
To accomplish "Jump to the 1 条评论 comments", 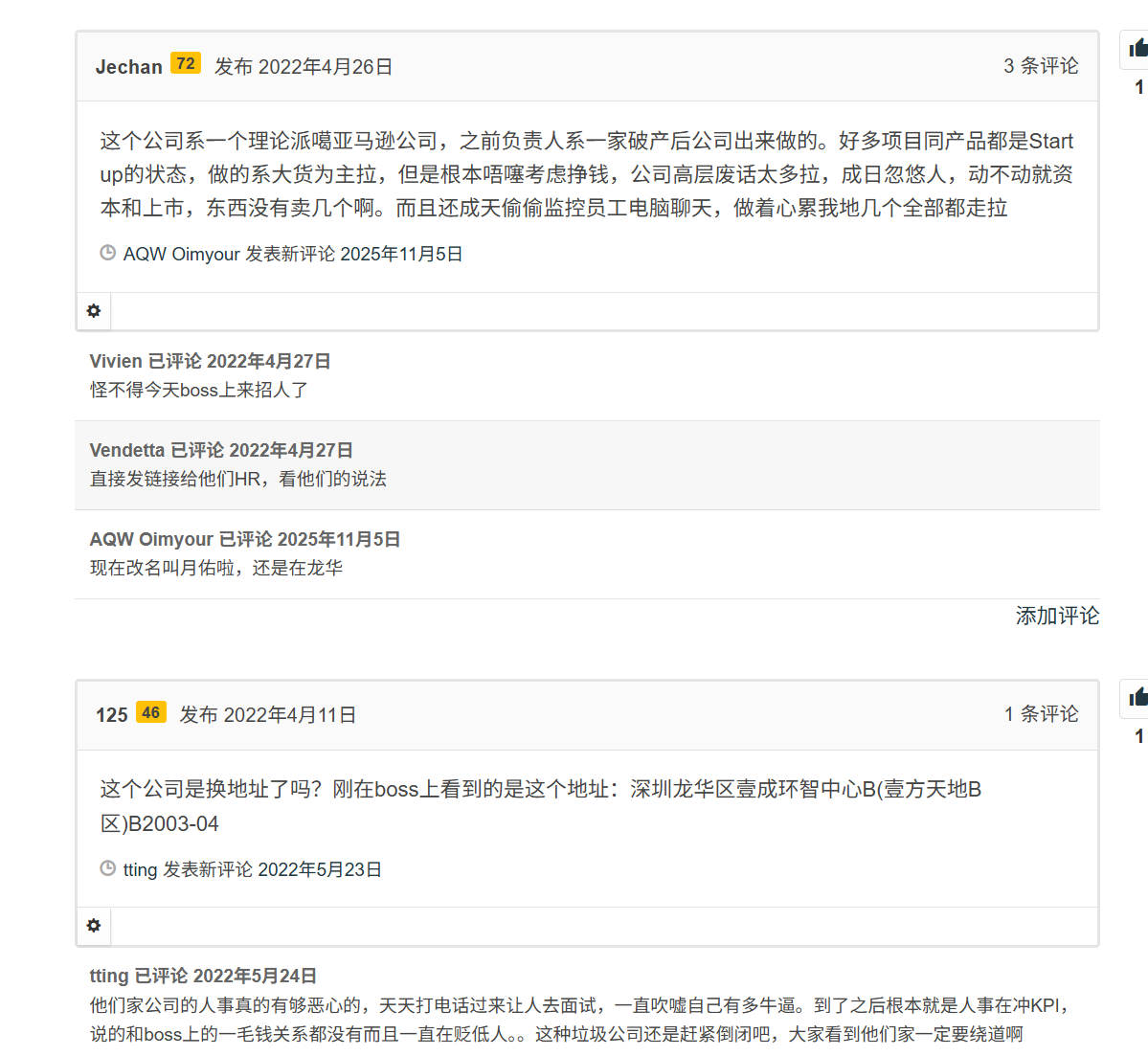I will click(x=1041, y=714).
